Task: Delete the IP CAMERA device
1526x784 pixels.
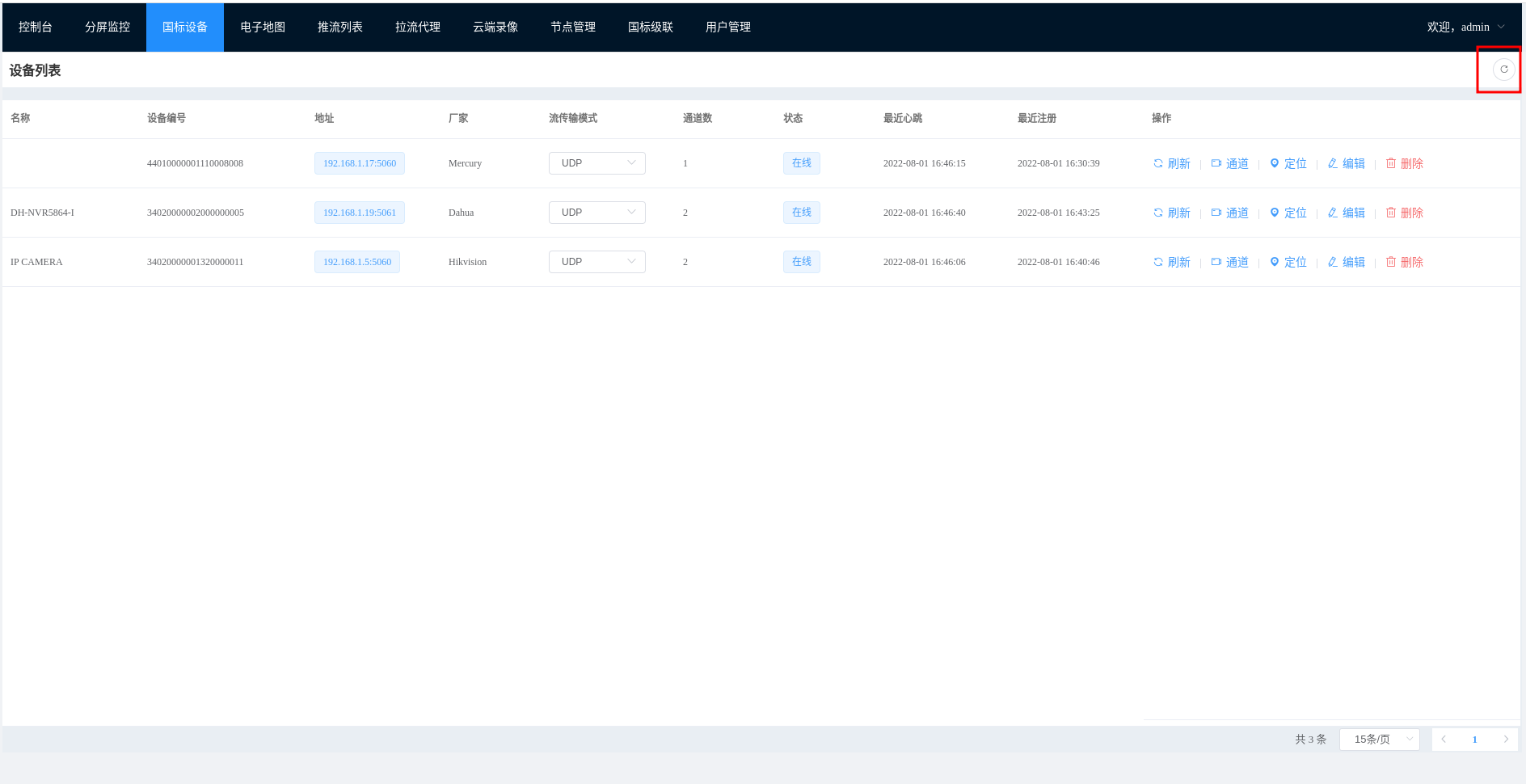Action: [1405, 262]
